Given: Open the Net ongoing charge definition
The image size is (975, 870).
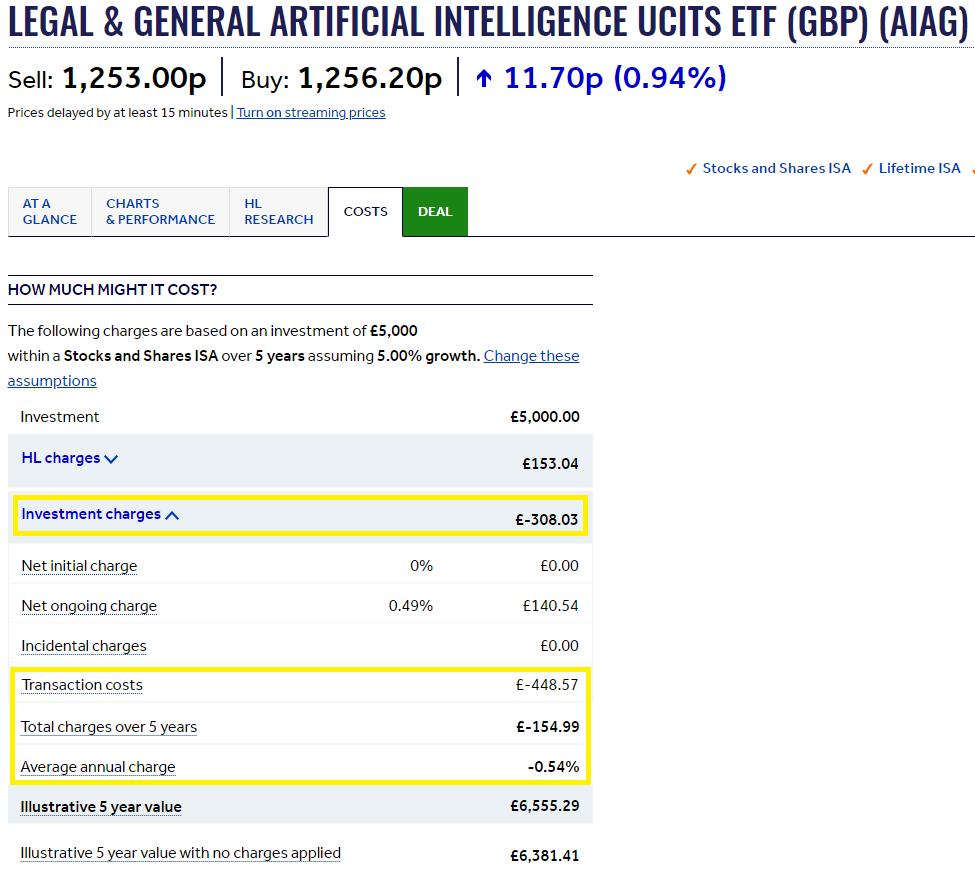Looking at the screenshot, I should tap(88, 606).
